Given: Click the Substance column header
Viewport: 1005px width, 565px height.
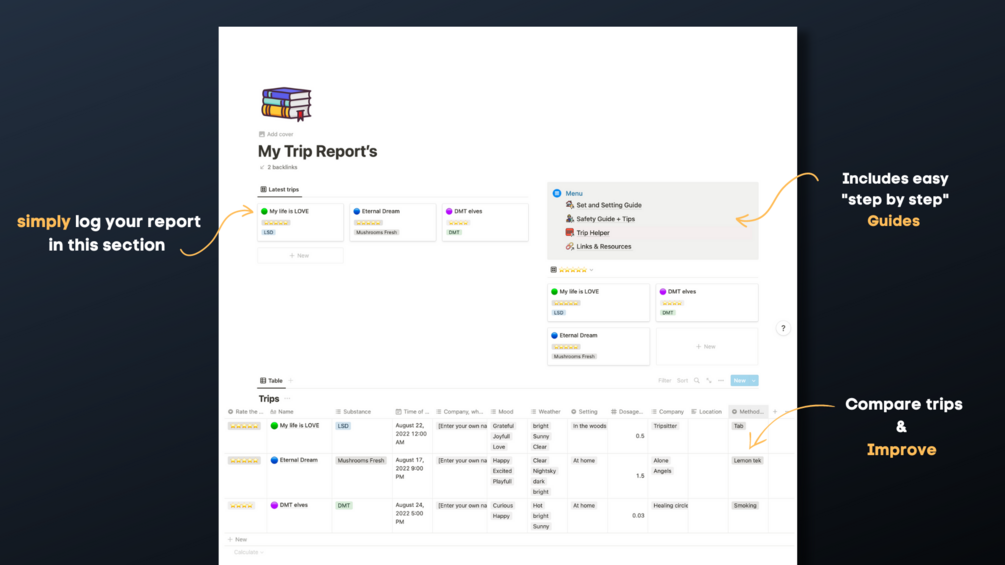Looking at the screenshot, I should [x=362, y=412].
